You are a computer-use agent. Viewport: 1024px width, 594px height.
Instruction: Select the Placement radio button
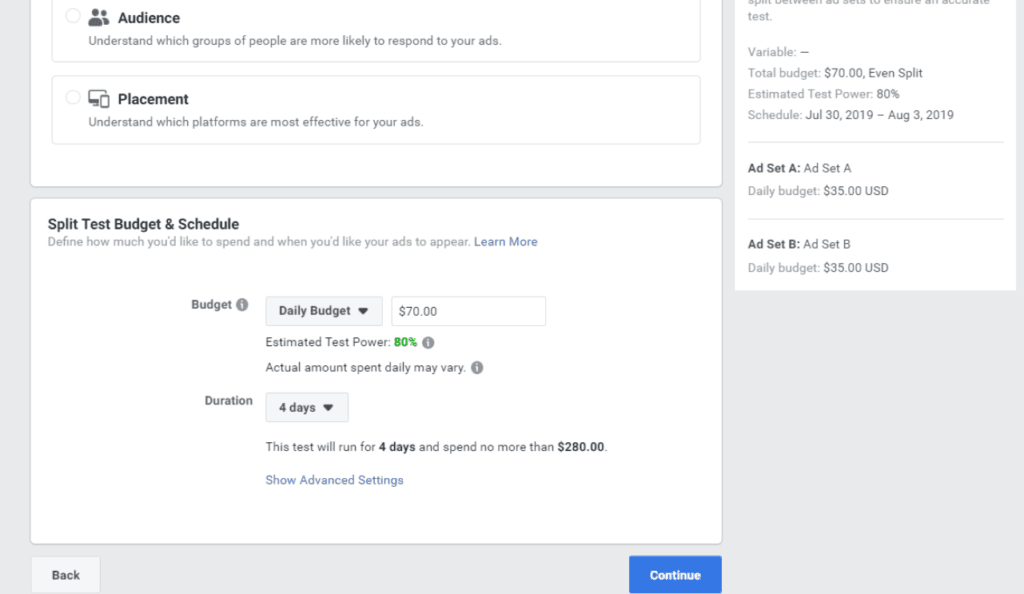pyautogui.click(x=73, y=98)
